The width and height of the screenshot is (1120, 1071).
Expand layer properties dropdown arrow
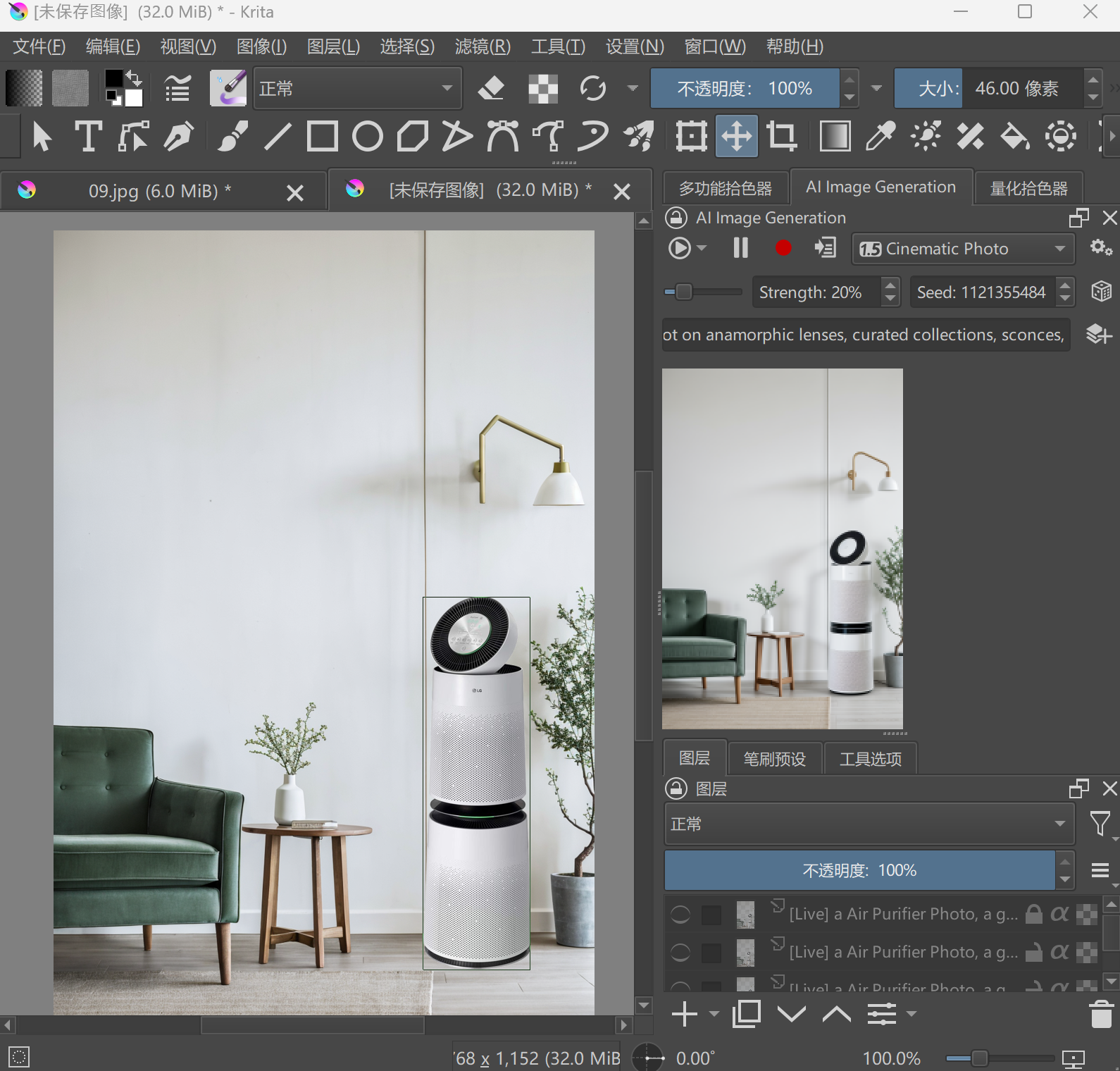pos(911,1014)
